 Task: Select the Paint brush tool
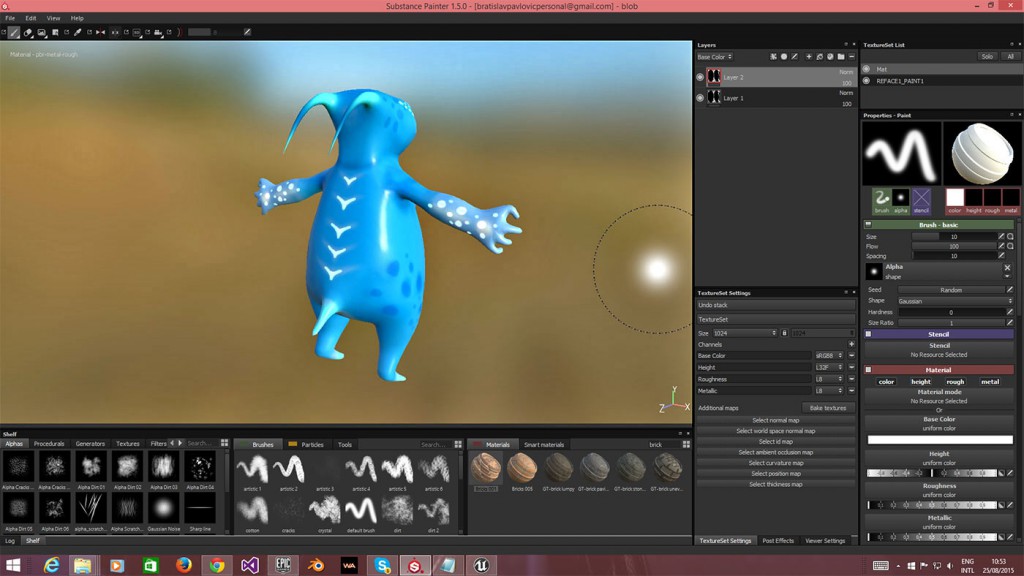pyautogui.click(x=14, y=32)
